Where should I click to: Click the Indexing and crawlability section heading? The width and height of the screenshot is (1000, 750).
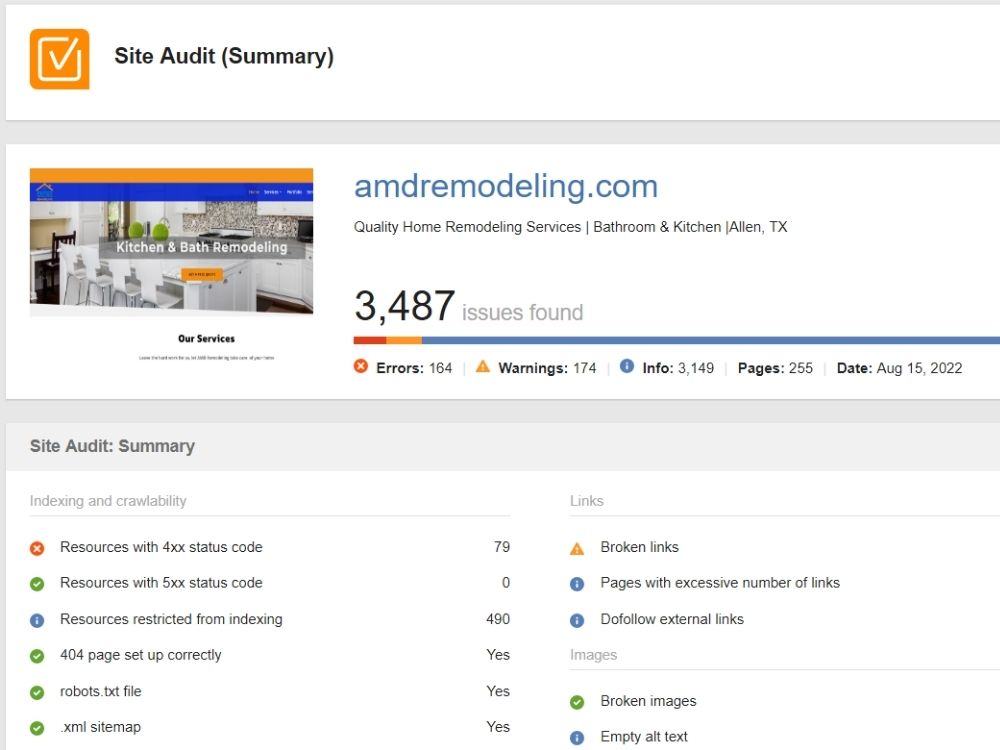[108, 501]
